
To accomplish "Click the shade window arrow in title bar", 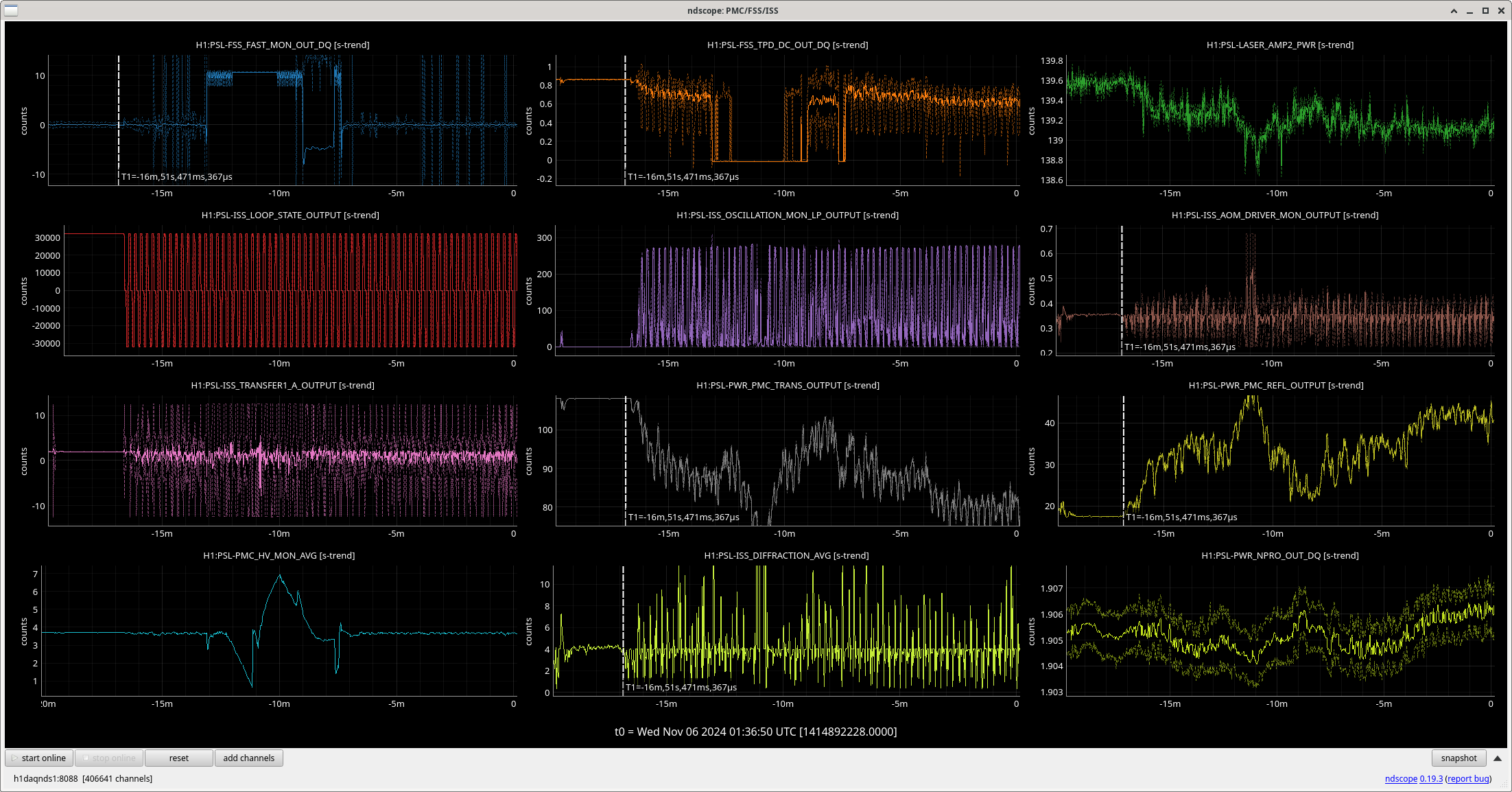I will click(1454, 10).
